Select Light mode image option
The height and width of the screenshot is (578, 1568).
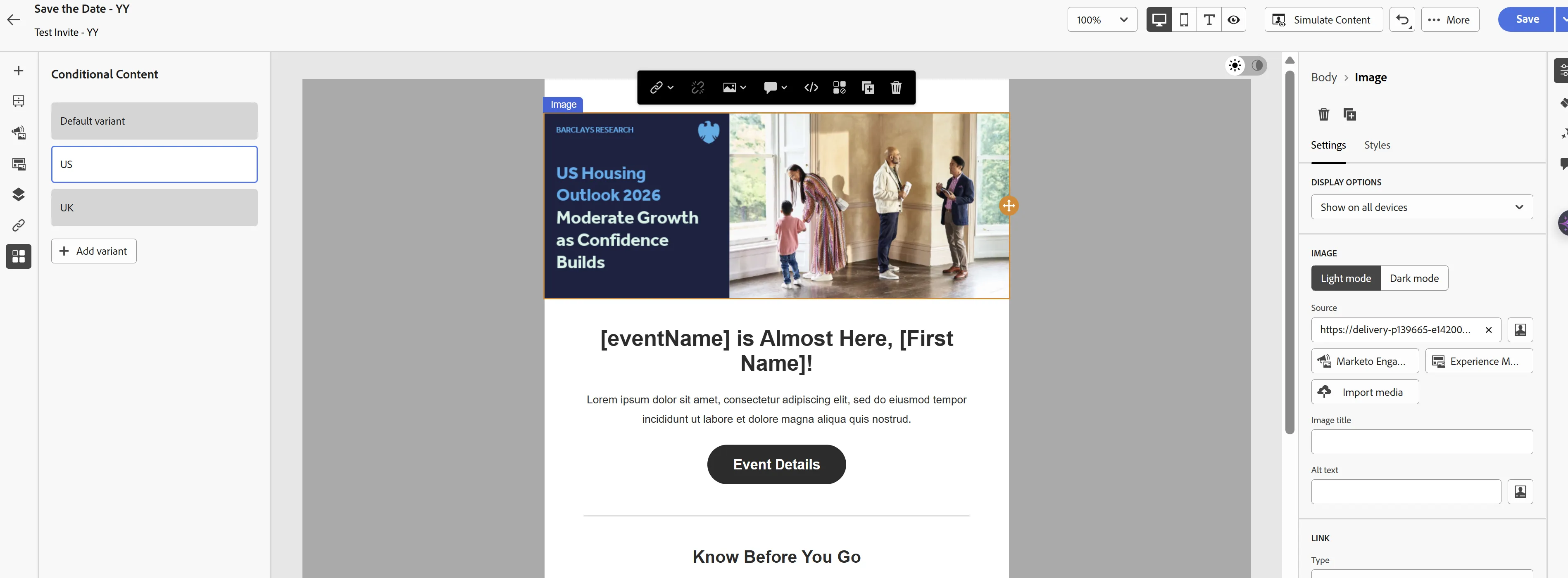click(x=1345, y=278)
